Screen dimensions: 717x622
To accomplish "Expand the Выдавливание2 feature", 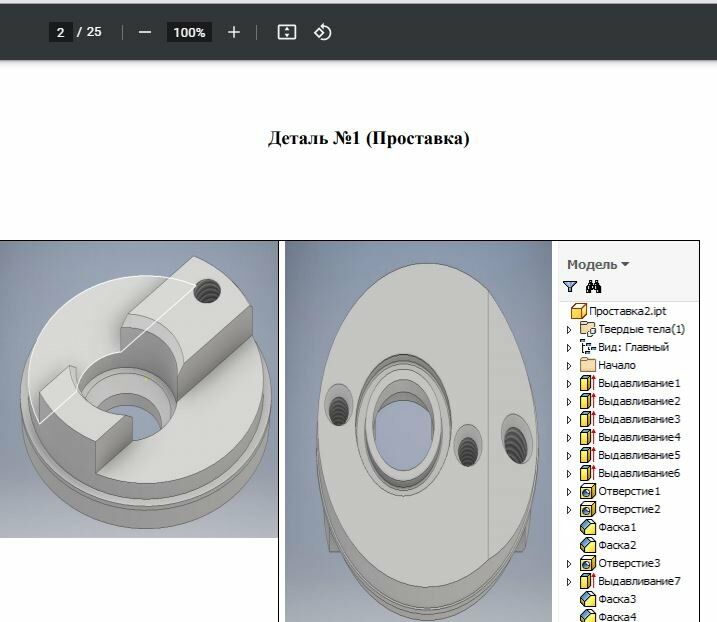I will coord(569,402).
